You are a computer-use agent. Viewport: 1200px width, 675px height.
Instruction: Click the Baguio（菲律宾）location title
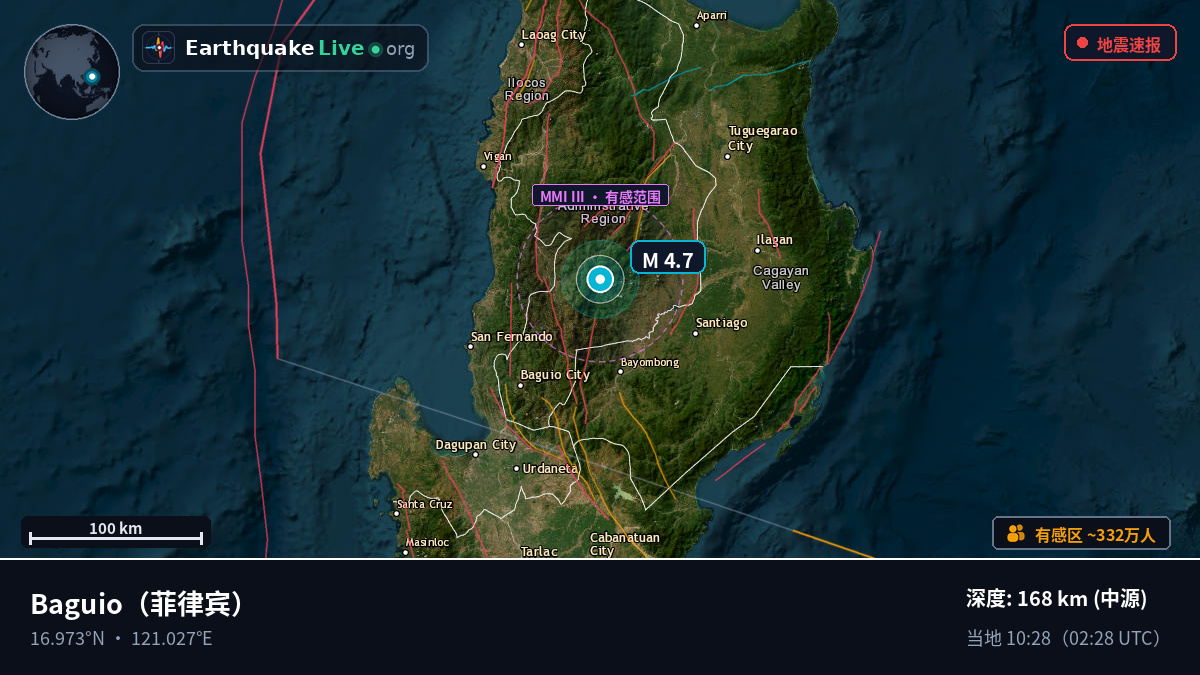click(x=139, y=604)
